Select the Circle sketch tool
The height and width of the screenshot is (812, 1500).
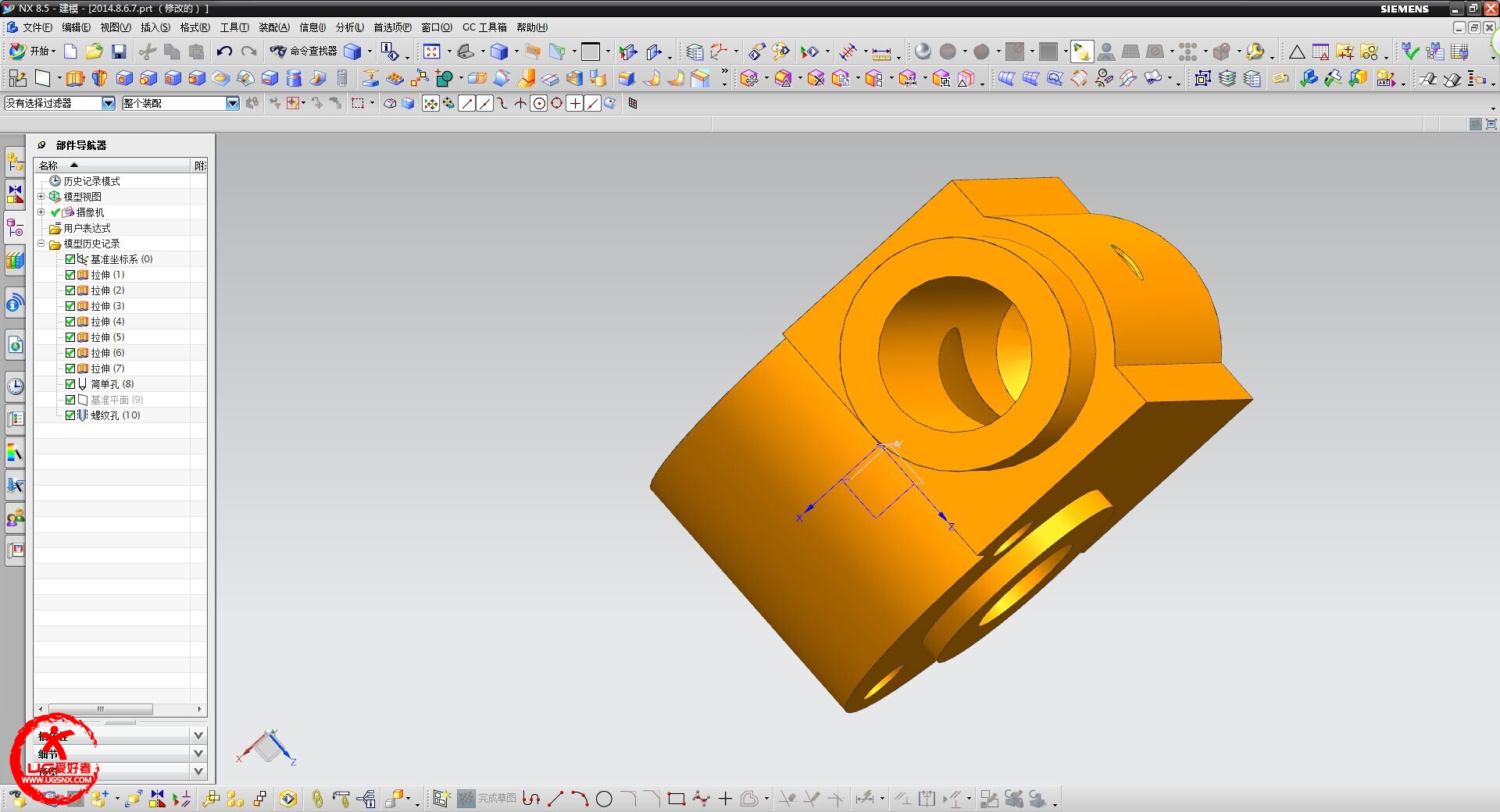[x=604, y=799]
